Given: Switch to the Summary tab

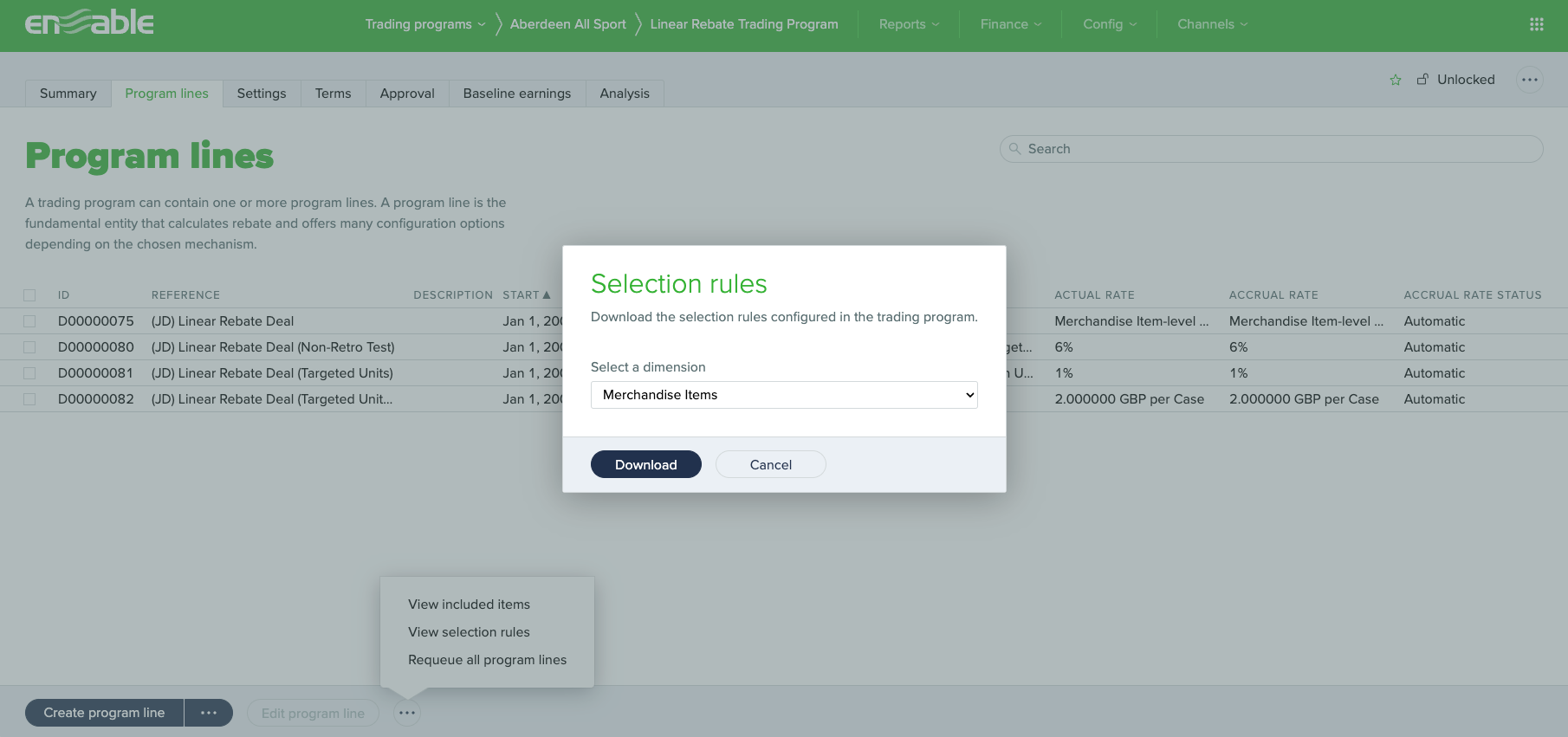Looking at the screenshot, I should [x=68, y=94].
